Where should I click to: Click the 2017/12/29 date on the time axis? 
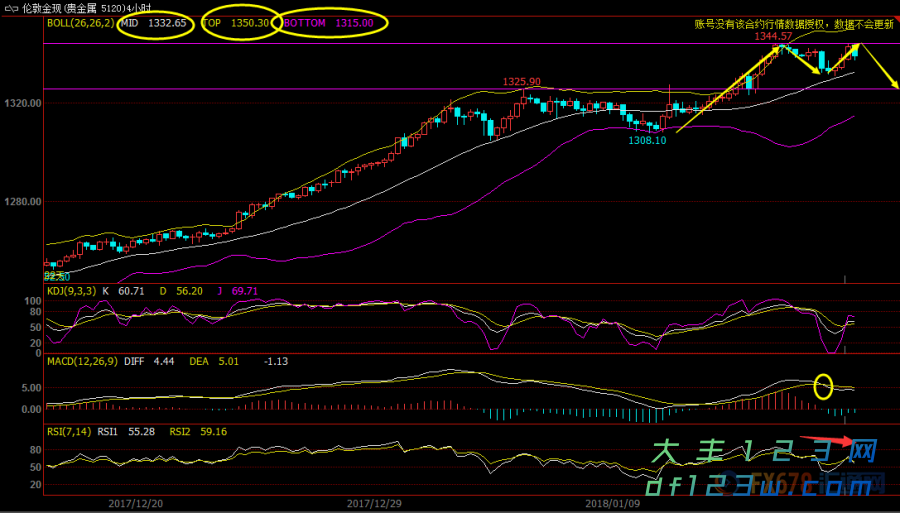(x=373, y=503)
